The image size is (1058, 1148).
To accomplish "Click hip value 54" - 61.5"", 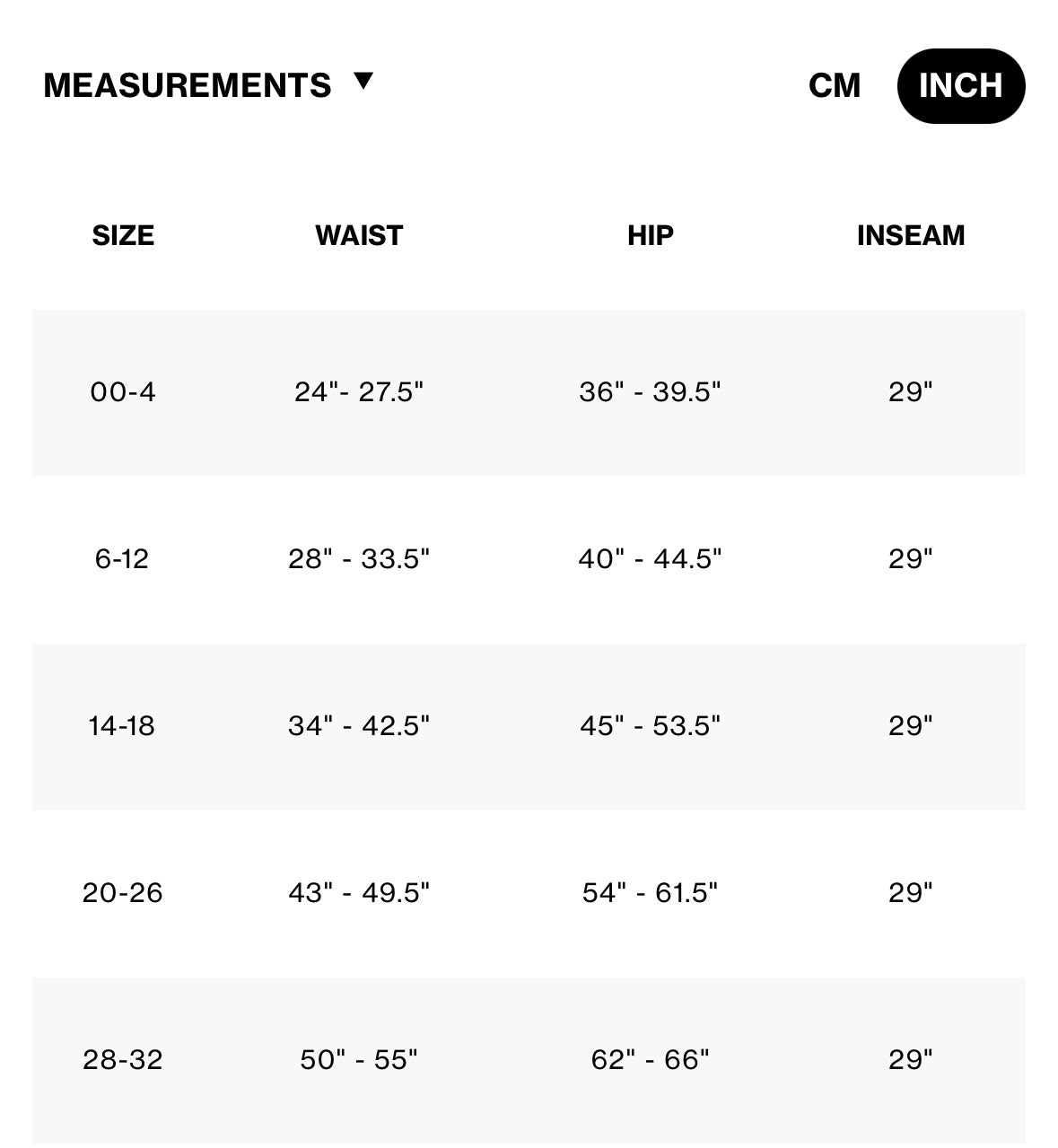I will click(x=650, y=892).
